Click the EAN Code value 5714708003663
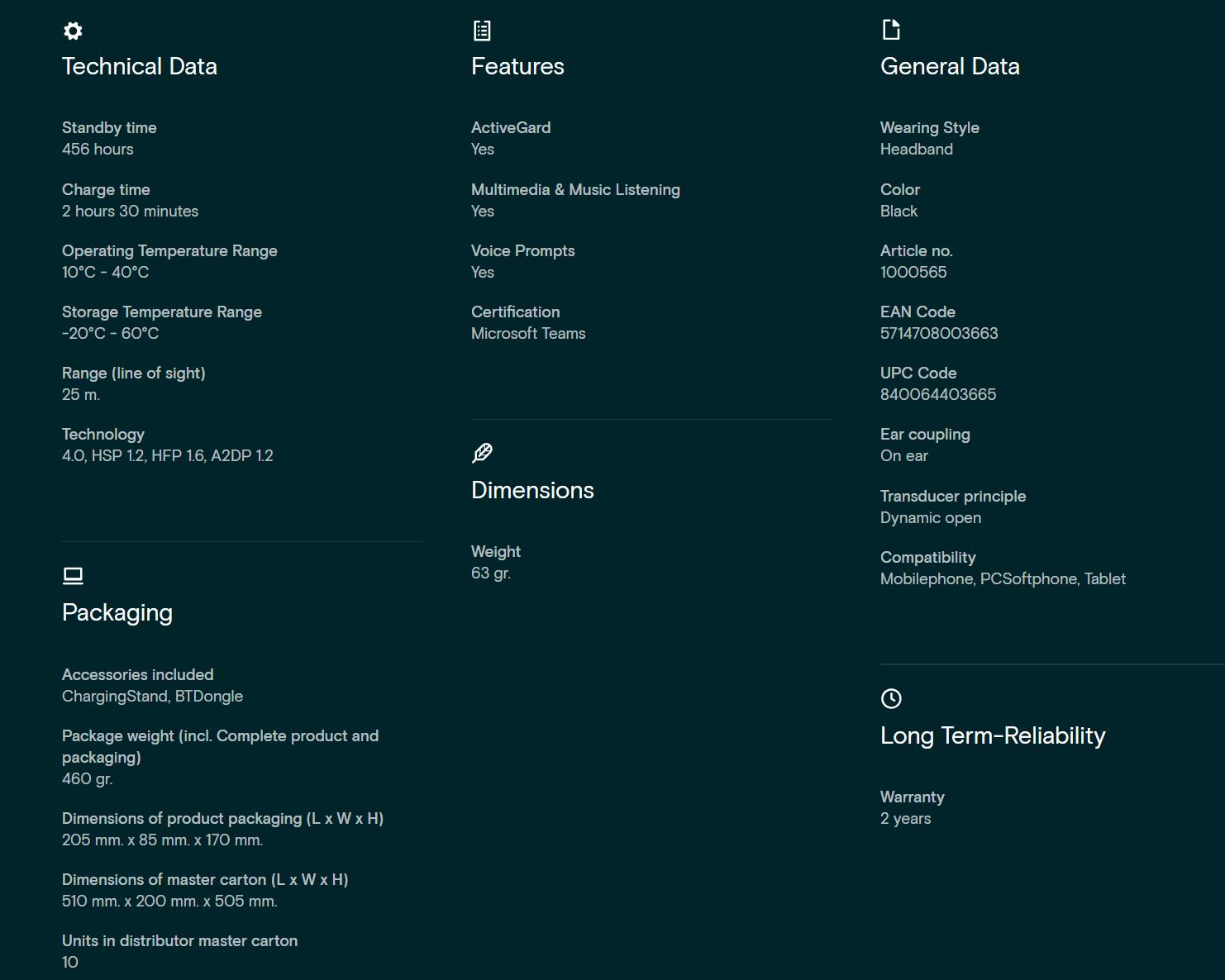Image resolution: width=1225 pixels, height=980 pixels. click(939, 334)
